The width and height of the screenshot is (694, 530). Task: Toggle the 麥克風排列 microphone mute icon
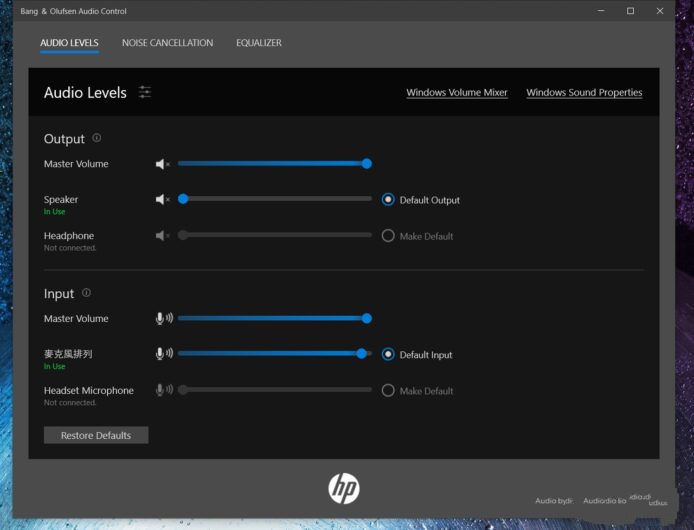pyautogui.click(x=163, y=354)
